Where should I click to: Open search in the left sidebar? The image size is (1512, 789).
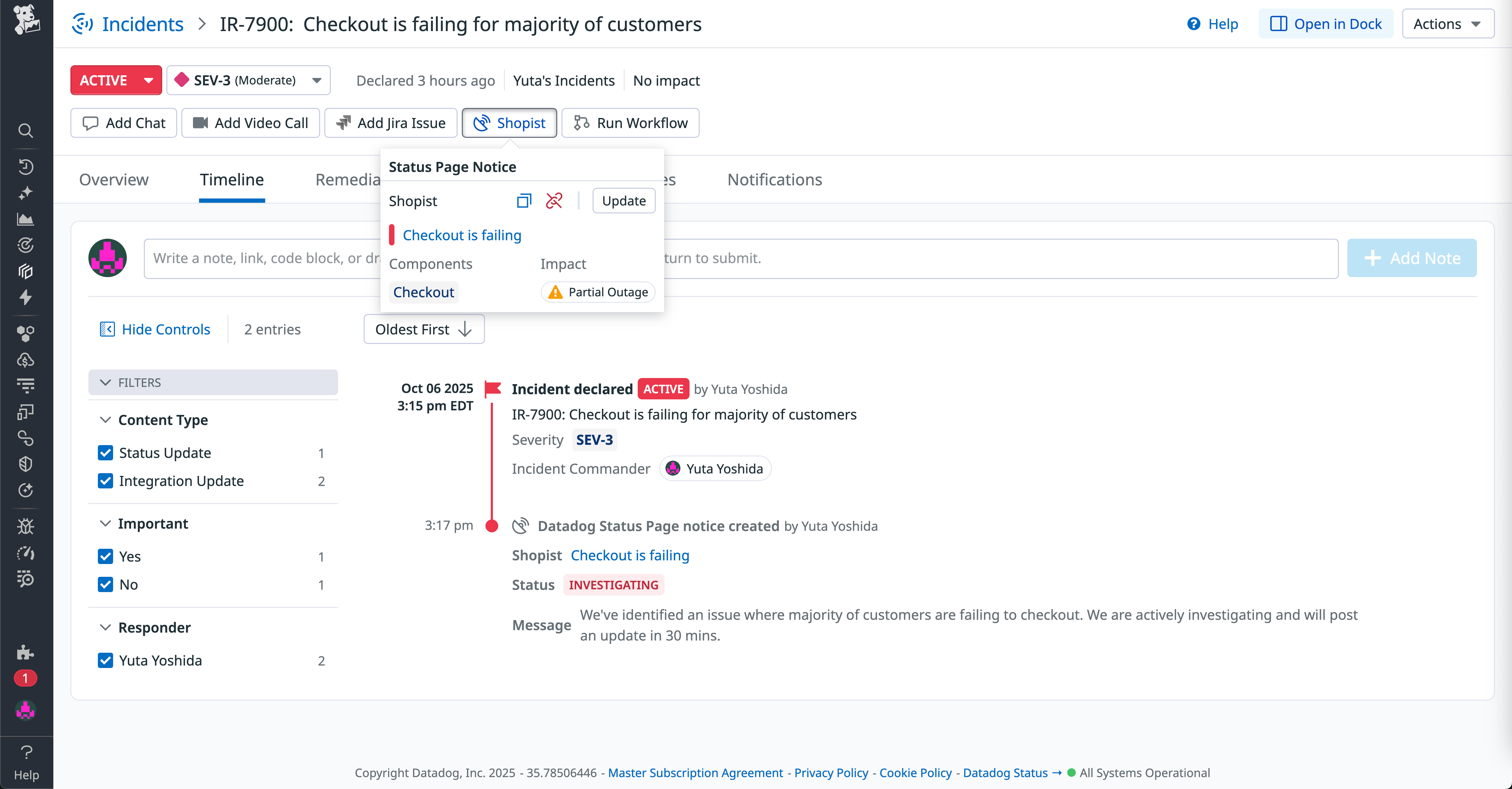click(x=25, y=131)
